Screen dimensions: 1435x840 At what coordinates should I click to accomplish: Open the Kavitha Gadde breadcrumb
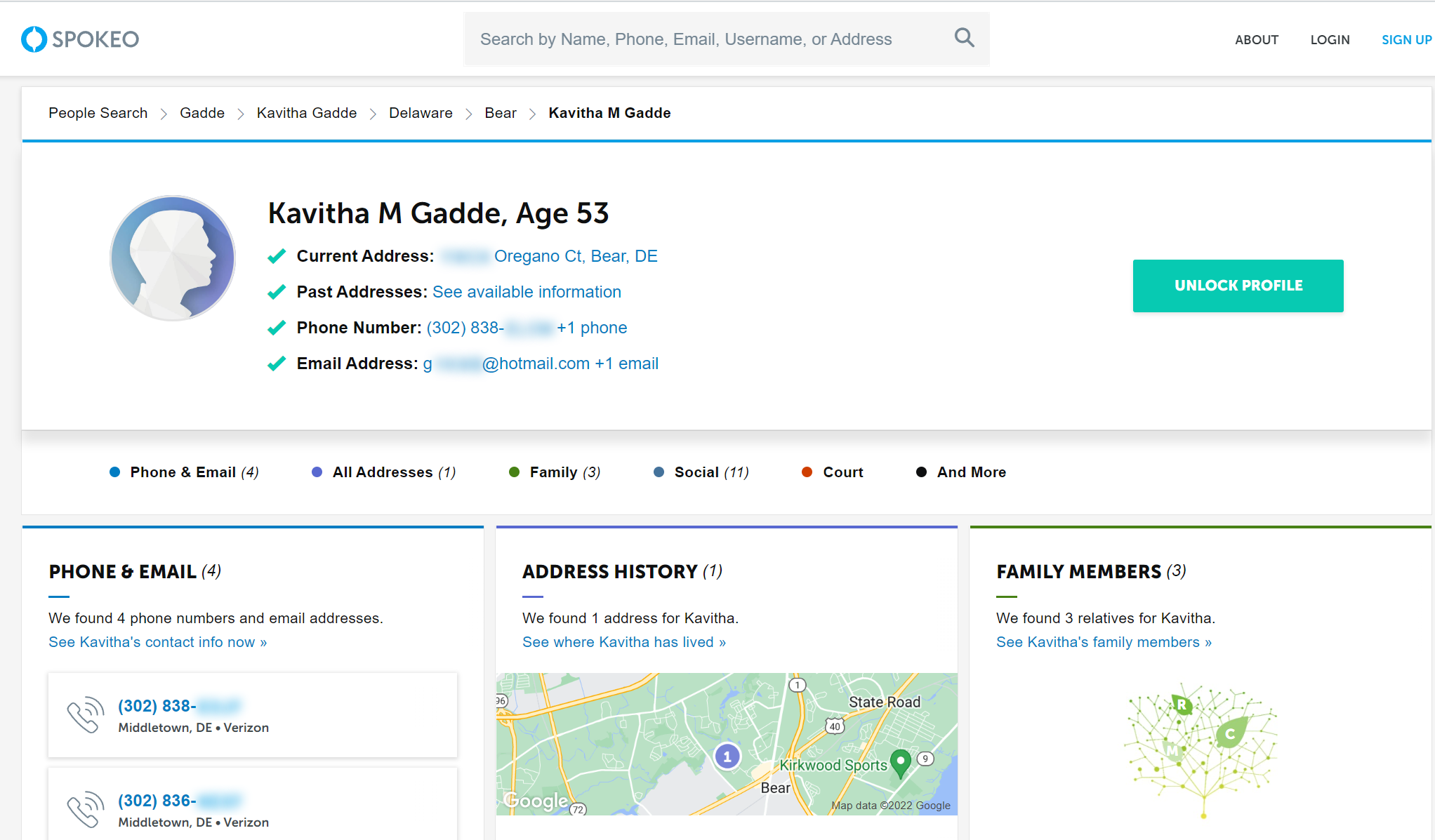307,113
